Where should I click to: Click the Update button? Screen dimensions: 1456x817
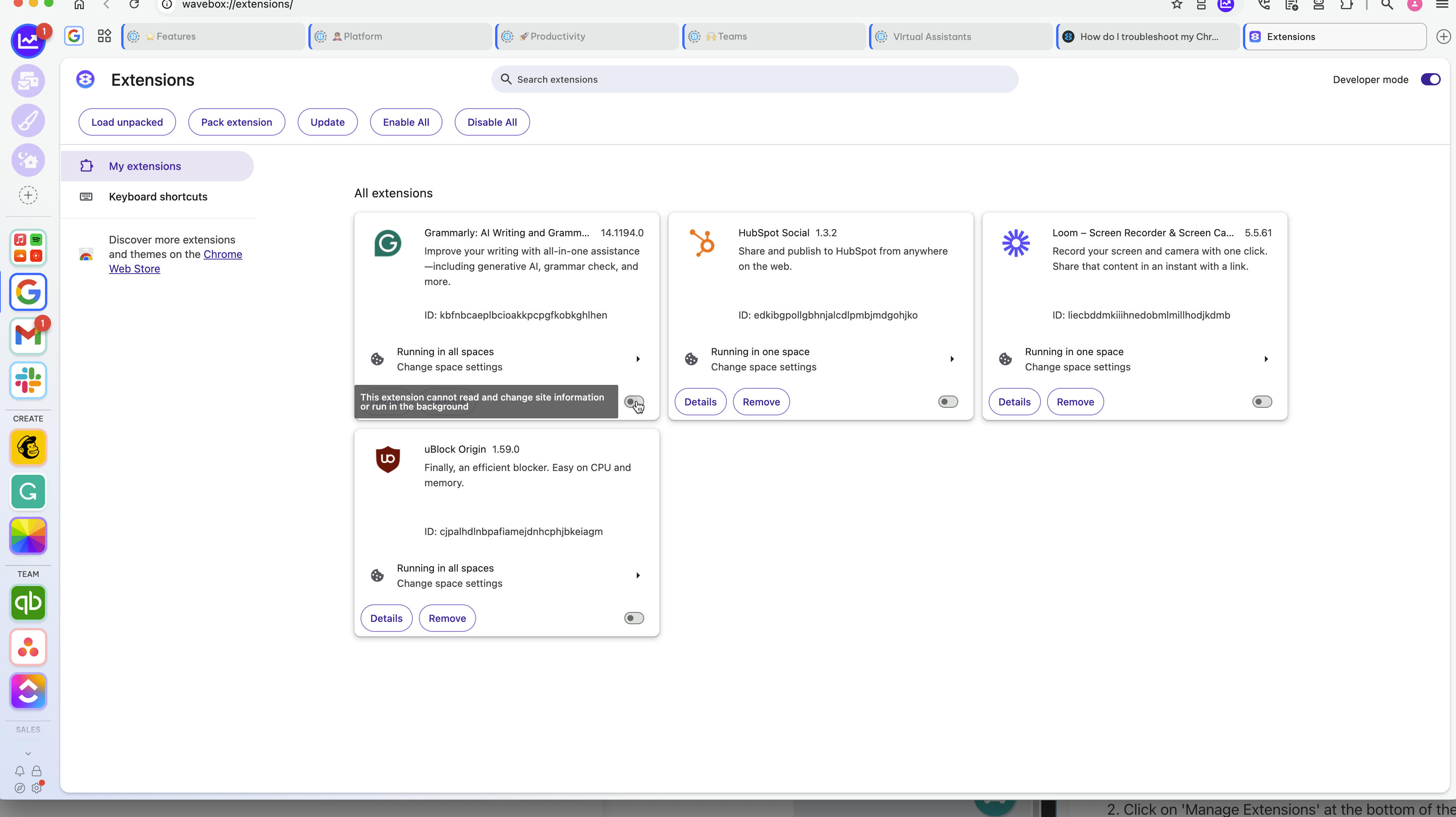(x=327, y=122)
